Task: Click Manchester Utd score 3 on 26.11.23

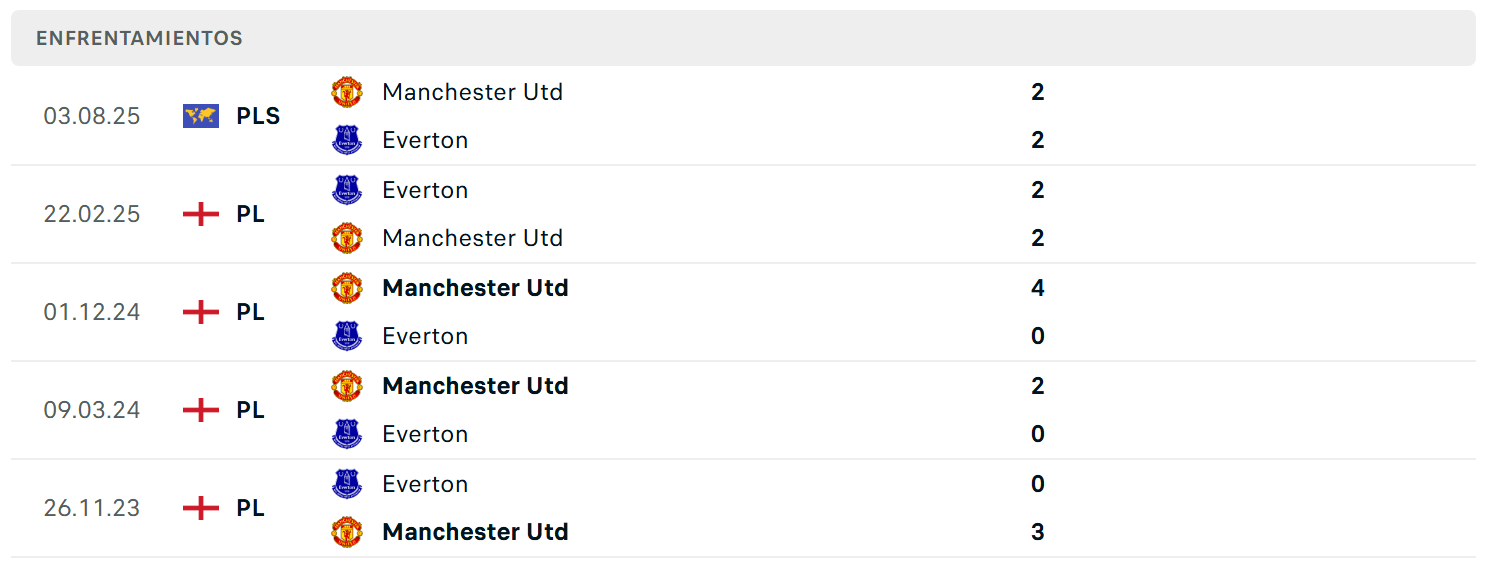Action: point(1037,532)
